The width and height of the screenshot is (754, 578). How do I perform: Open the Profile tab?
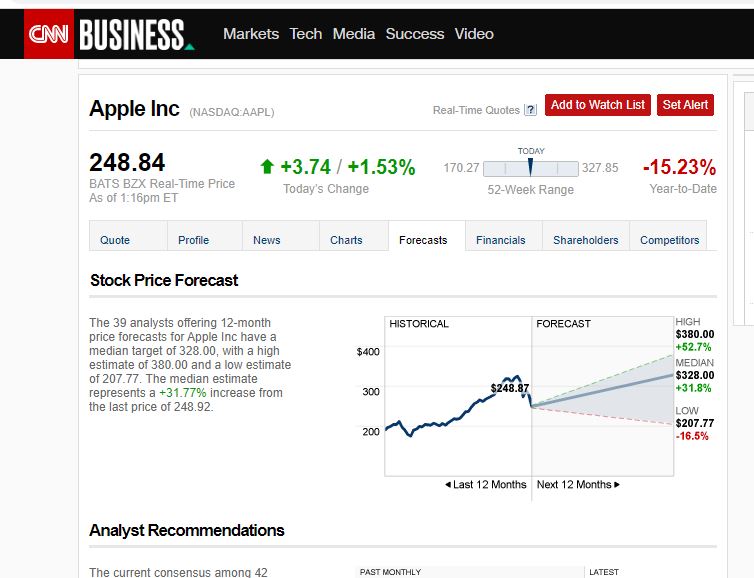tap(193, 240)
